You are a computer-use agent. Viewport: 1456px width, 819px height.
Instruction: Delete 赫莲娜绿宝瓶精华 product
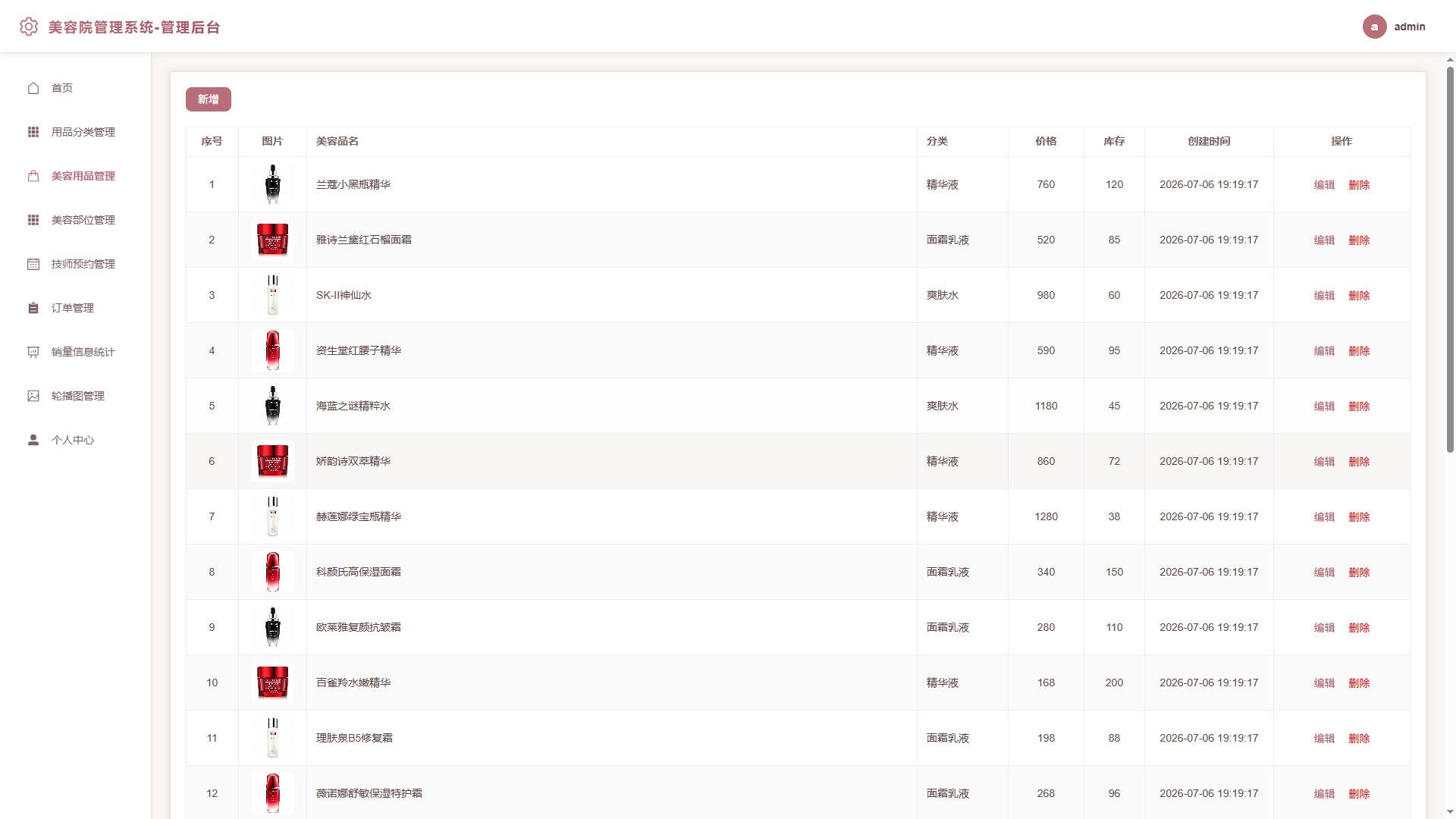tap(1359, 517)
